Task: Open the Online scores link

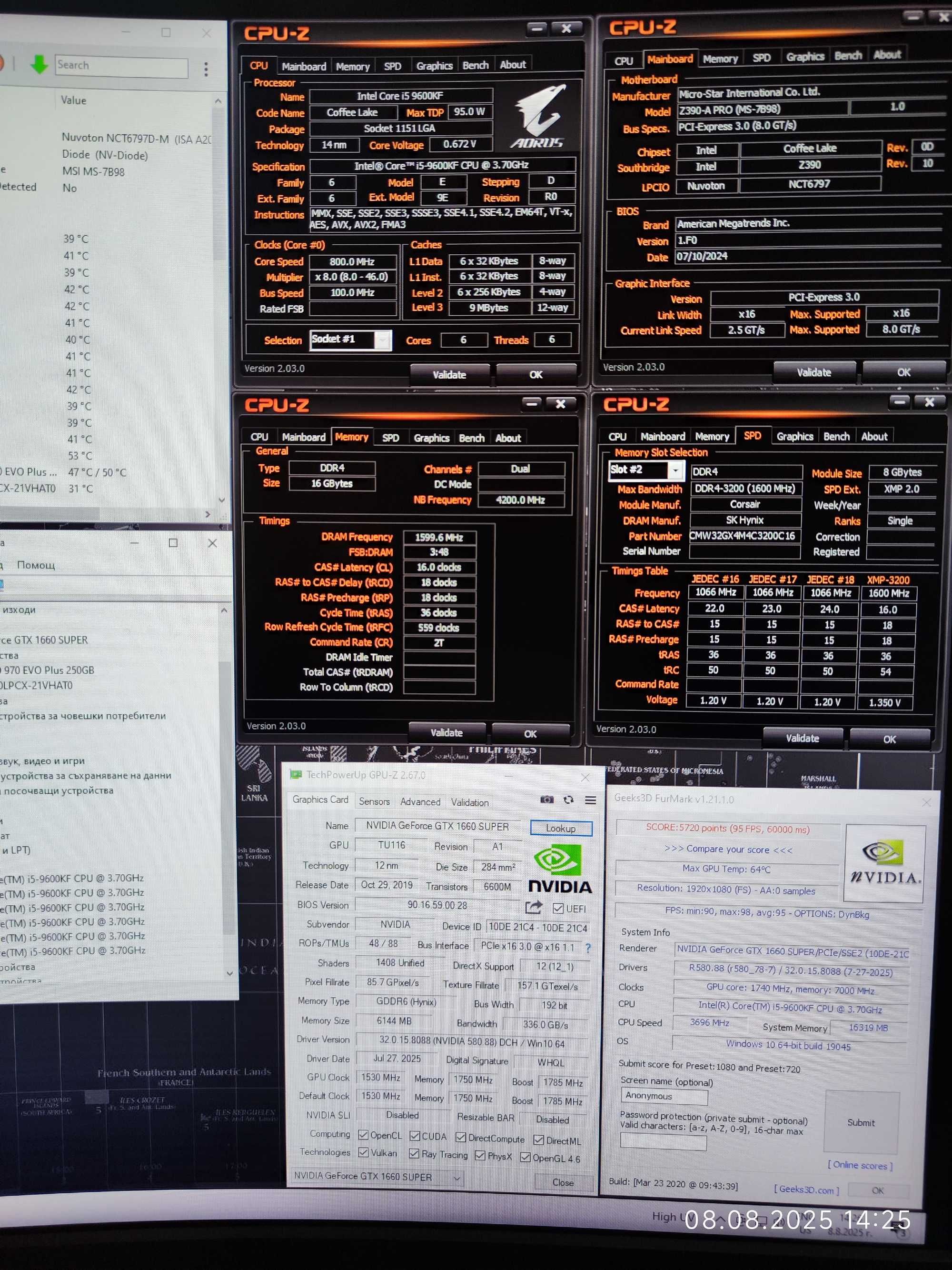Action: pyautogui.click(x=860, y=1165)
